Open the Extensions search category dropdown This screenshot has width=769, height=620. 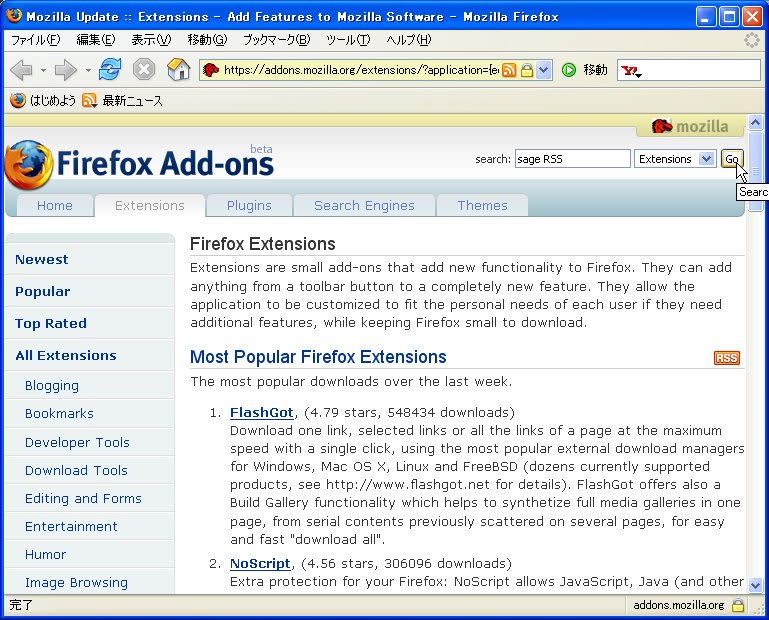point(675,159)
